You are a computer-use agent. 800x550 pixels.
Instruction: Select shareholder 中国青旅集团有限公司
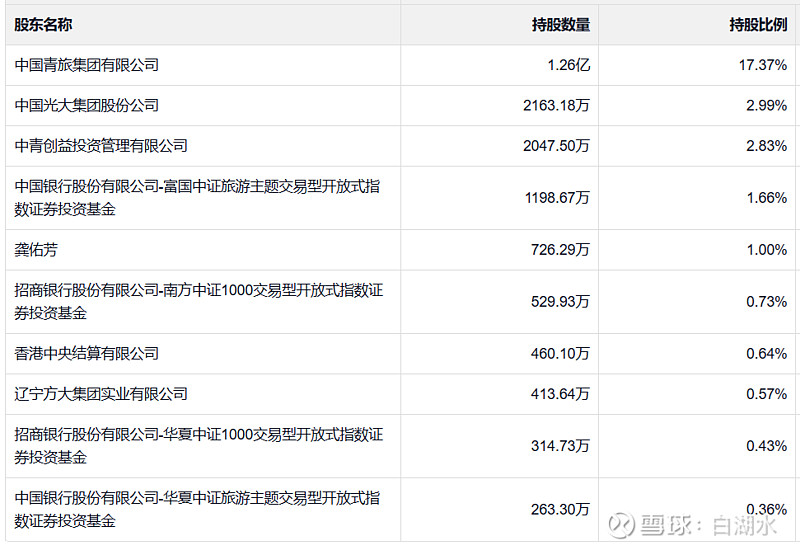click(87, 65)
